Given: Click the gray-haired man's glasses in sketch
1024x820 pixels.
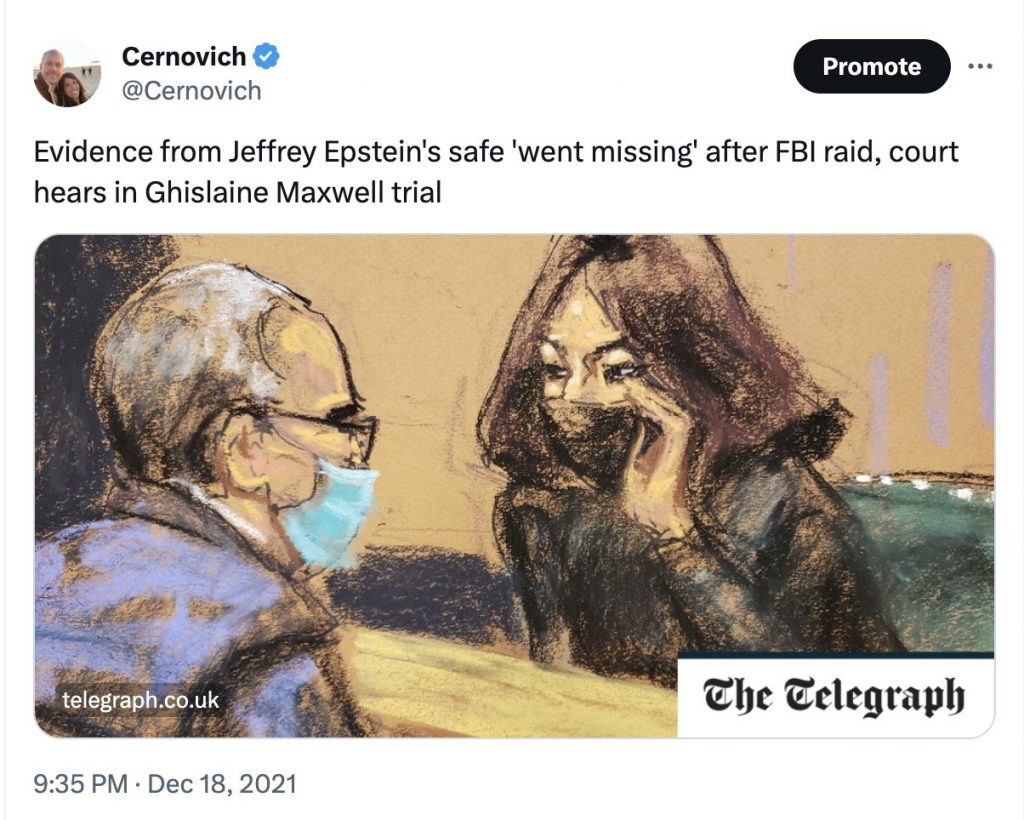Looking at the screenshot, I should (327, 431).
